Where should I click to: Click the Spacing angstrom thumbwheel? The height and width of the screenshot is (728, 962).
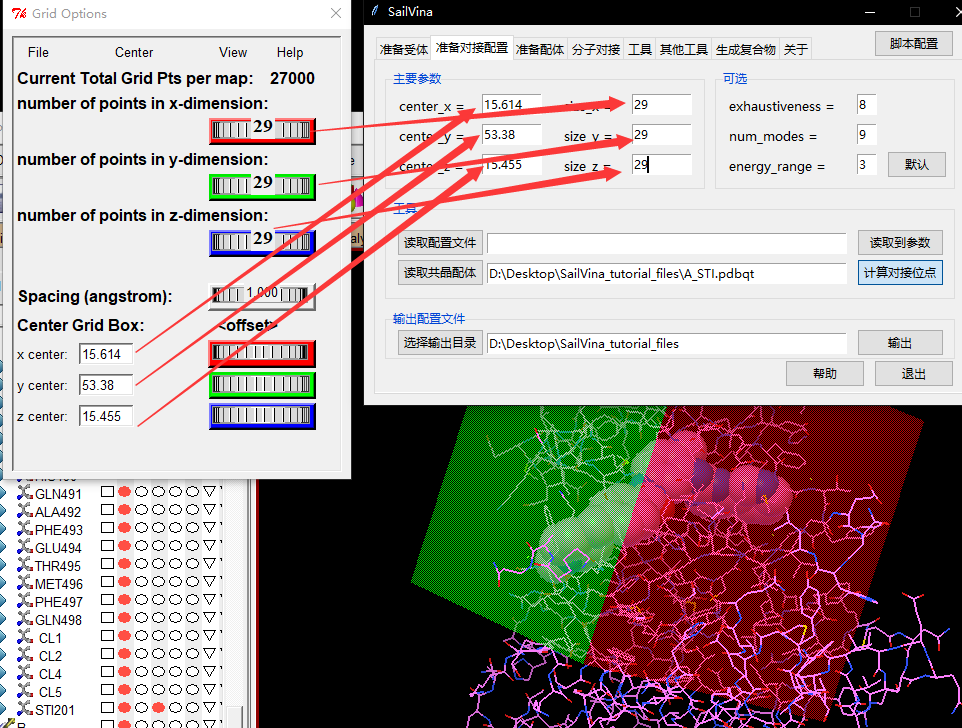point(262,296)
